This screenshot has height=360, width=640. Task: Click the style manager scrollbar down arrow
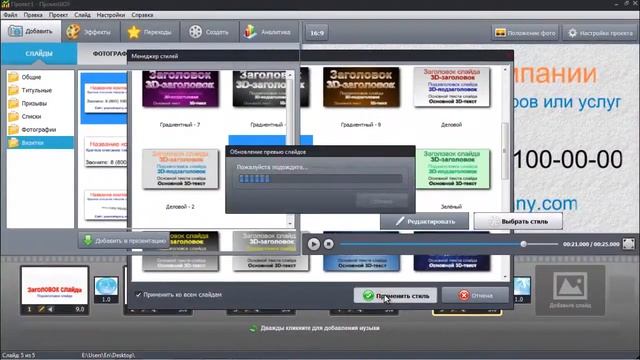[505, 277]
